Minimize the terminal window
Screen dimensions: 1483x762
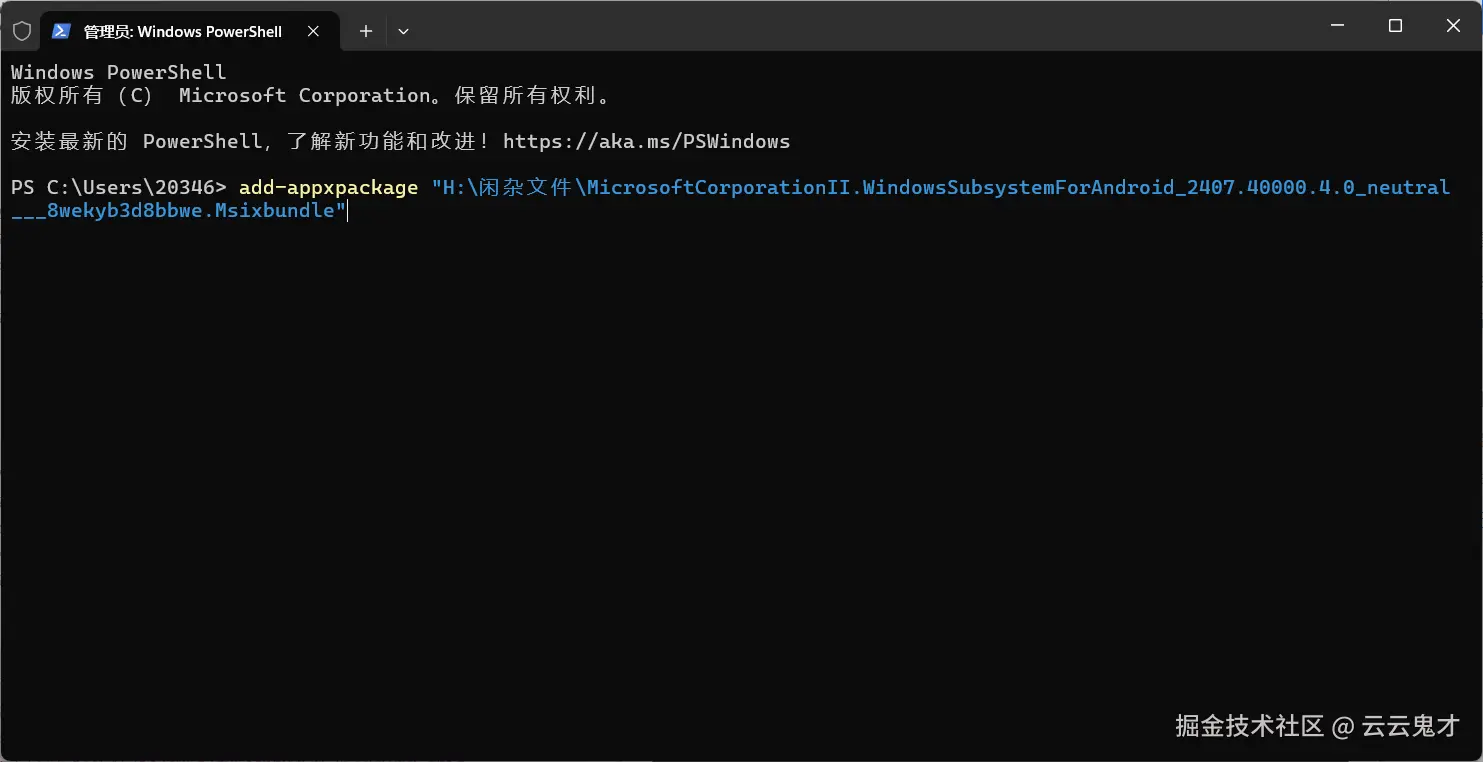(x=1337, y=26)
